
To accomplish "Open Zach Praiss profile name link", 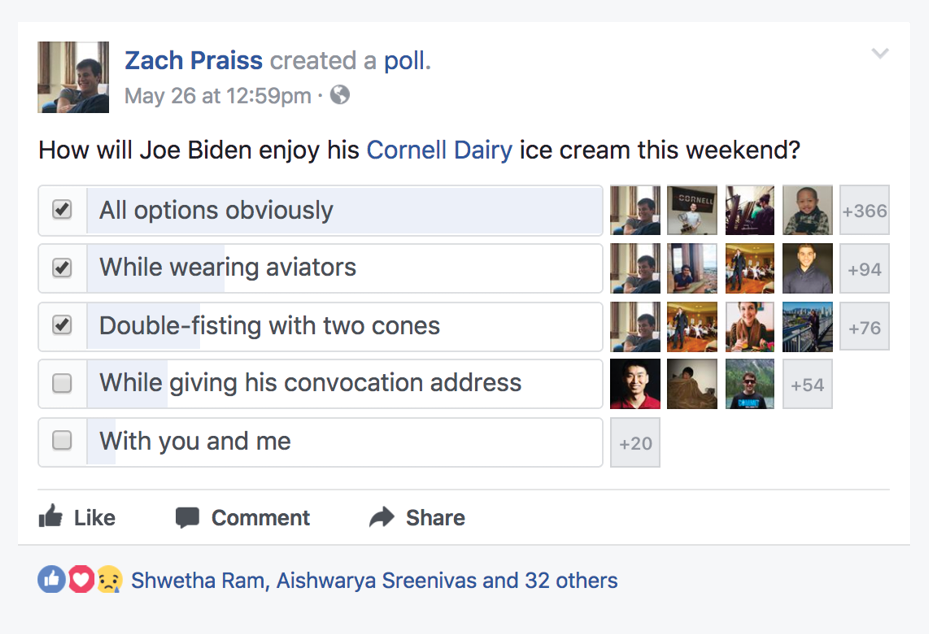I will [193, 60].
